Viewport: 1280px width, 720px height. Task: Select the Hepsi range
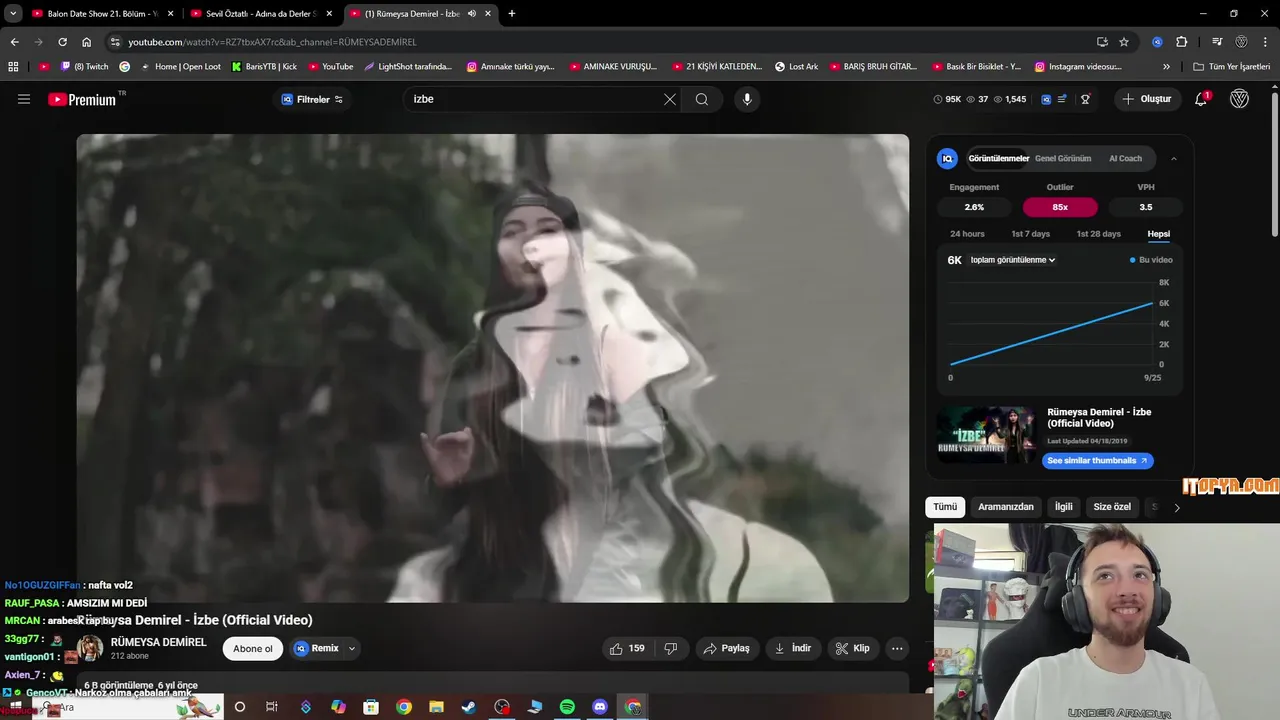[1158, 234]
